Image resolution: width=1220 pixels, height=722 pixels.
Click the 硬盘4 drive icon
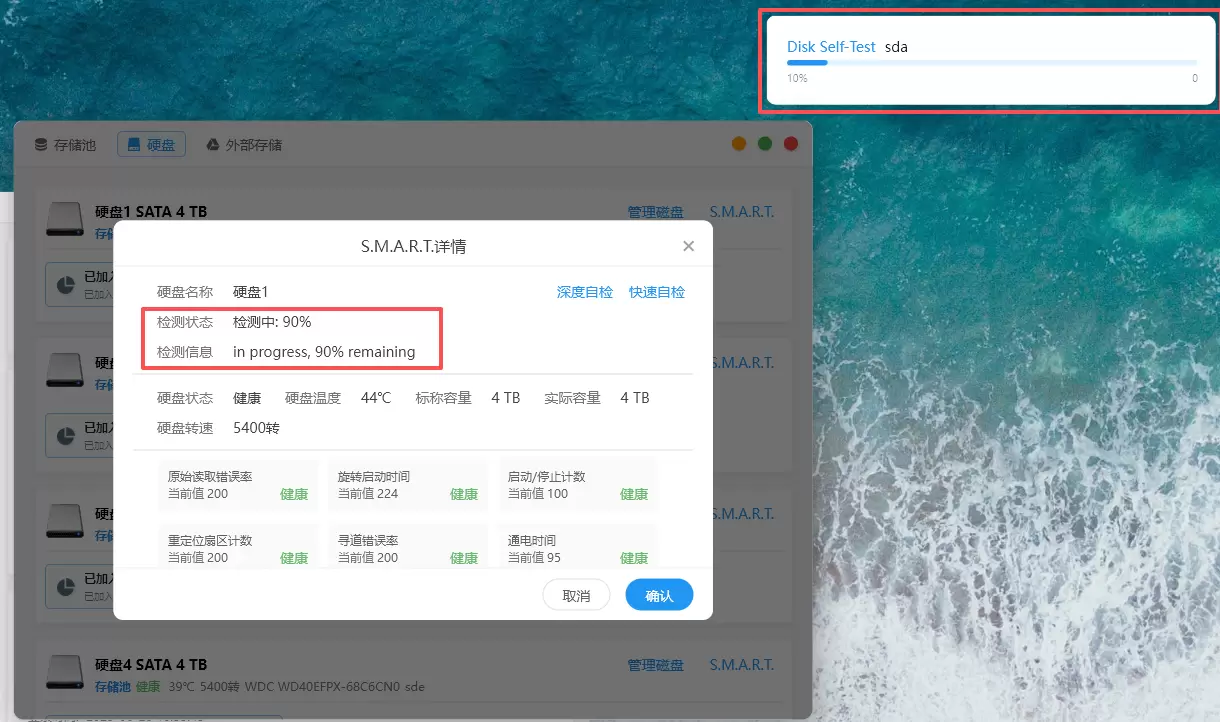point(65,673)
